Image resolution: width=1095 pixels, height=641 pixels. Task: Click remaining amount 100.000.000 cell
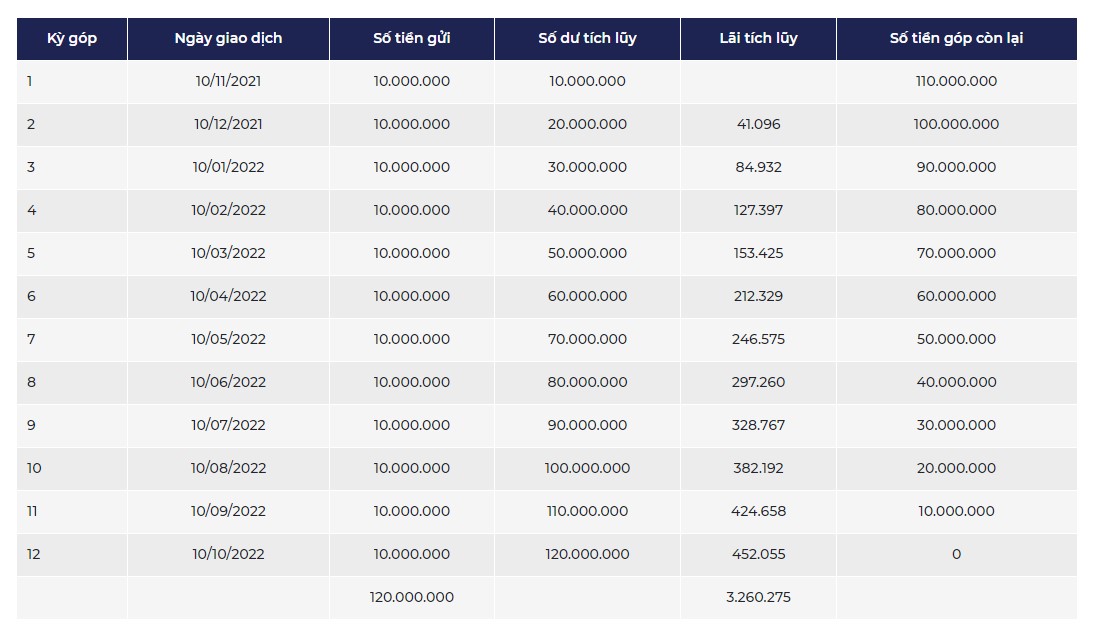[956, 124]
